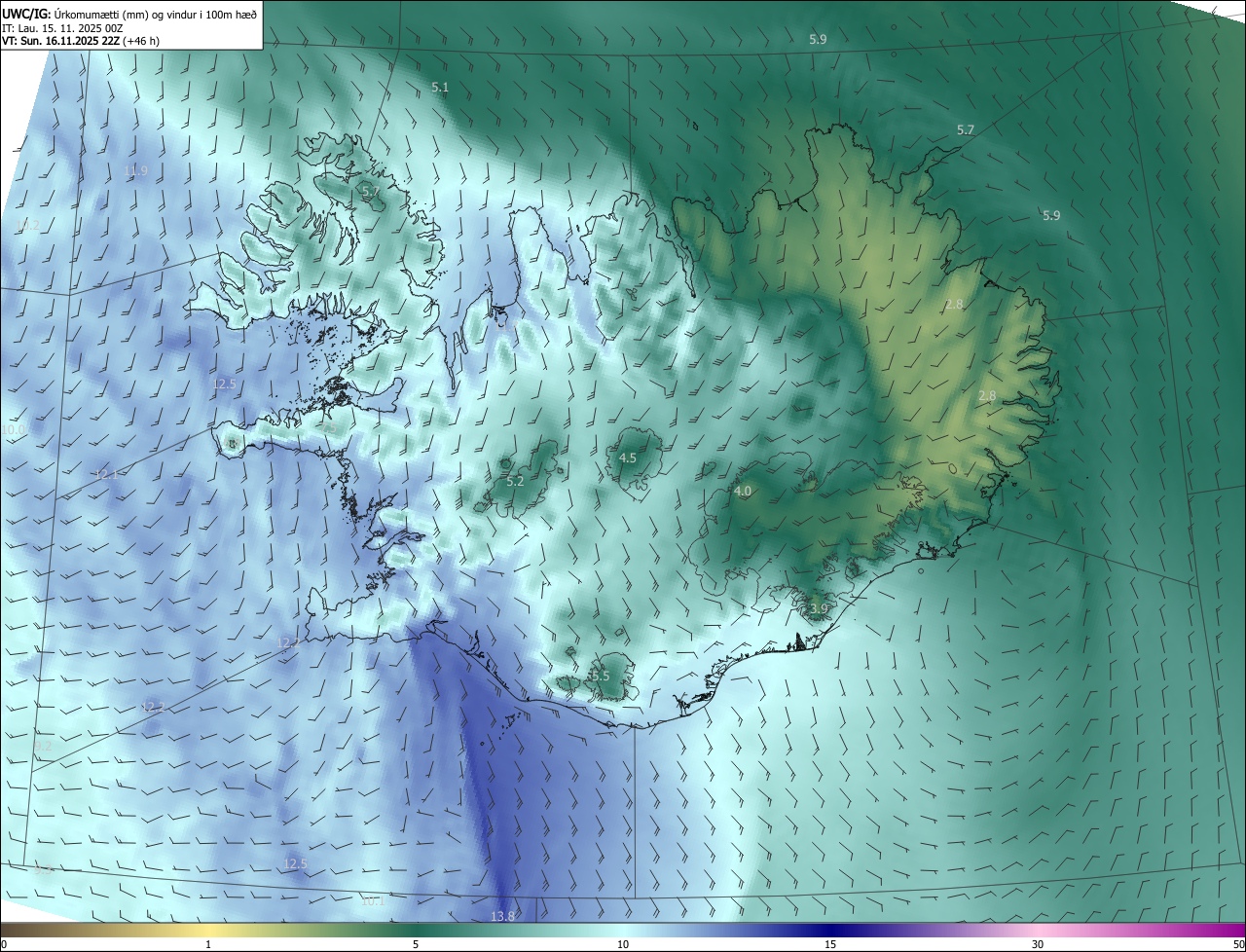The height and width of the screenshot is (952, 1246).
Task: Click the '0' tick on the colour scale
Action: [x=4, y=945]
